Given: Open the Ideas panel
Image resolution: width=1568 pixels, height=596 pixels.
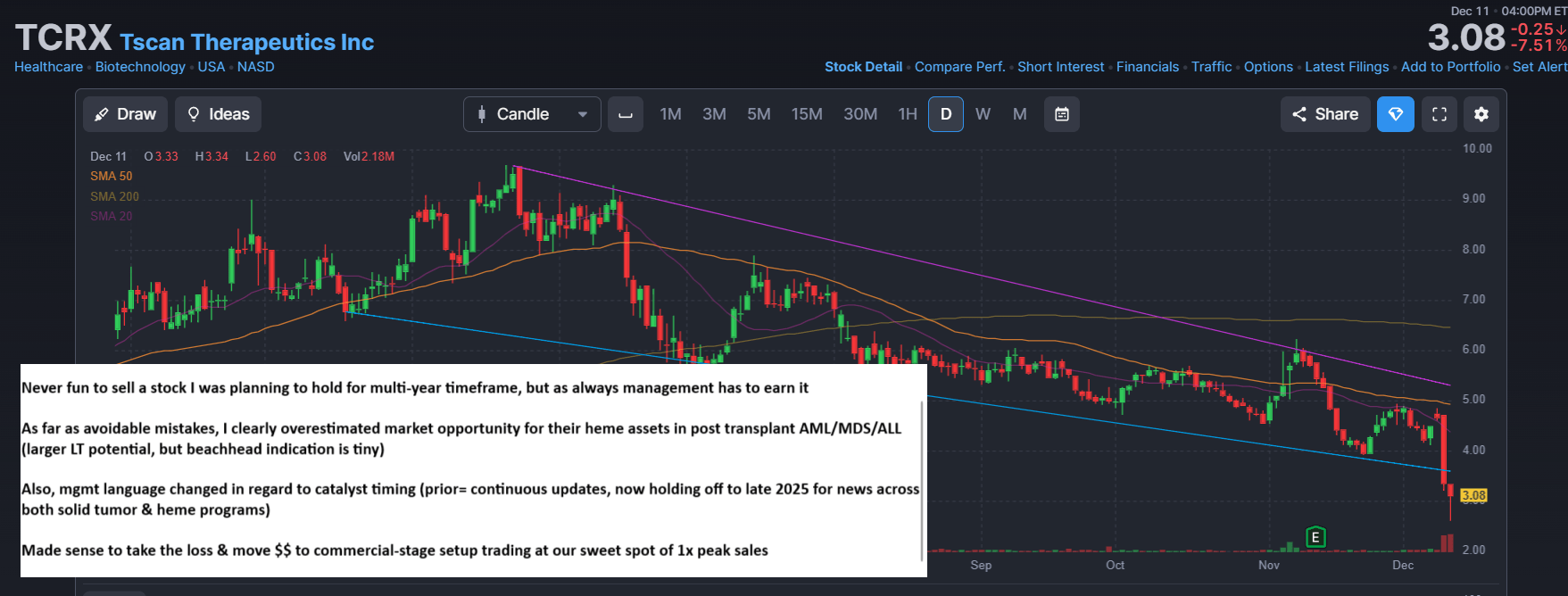Looking at the screenshot, I should point(218,114).
